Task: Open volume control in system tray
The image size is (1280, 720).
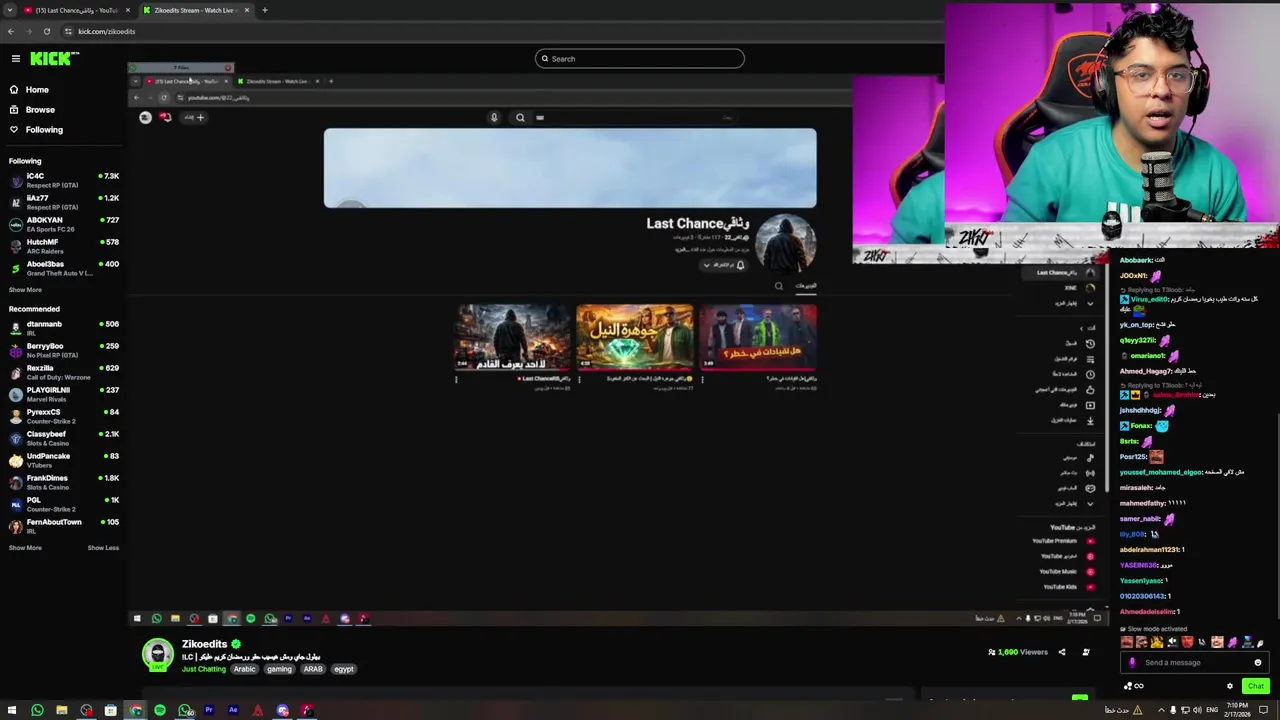Action: click(x=1197, y=711)
